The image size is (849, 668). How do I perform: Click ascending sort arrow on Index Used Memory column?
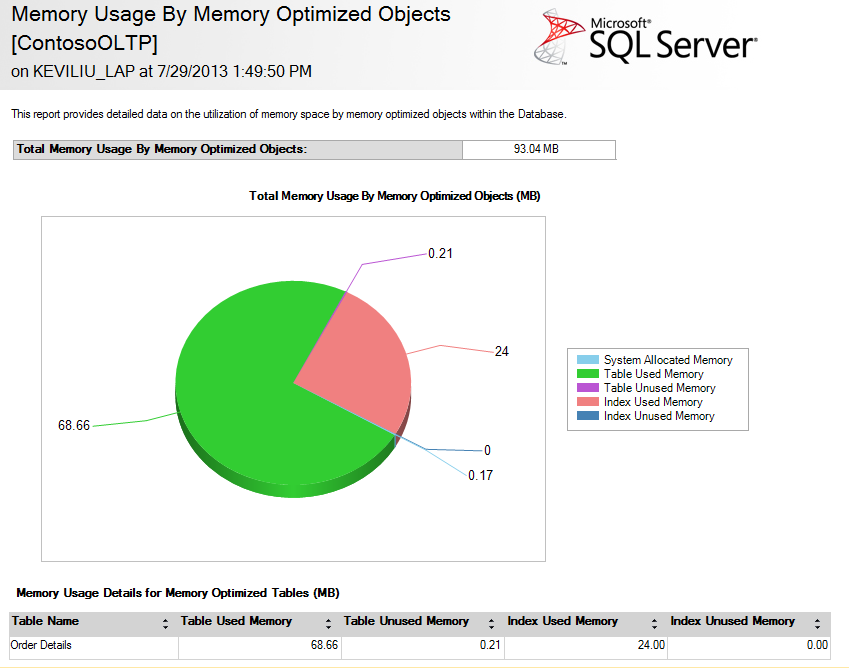point(654,618)
